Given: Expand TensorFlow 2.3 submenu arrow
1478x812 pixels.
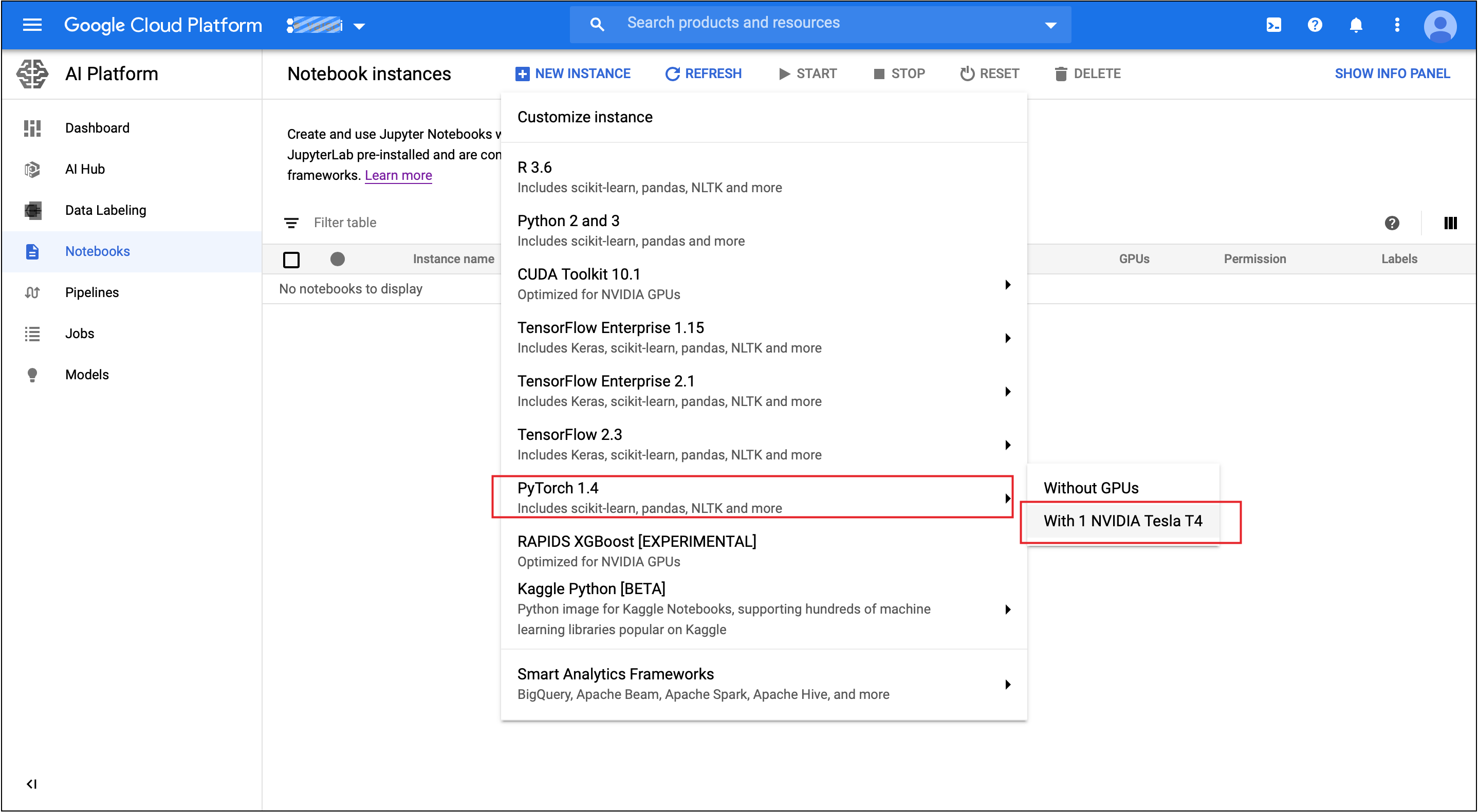Looking at the screenshot, I should (1008, 445).
